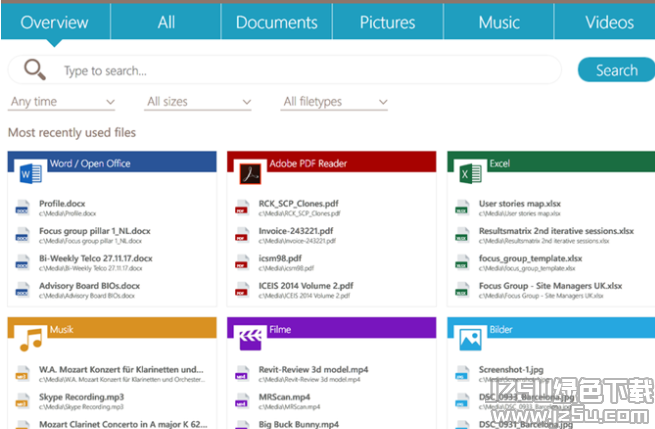Screen dimensions: 655x429
Task: Click file icon beside Bi-Weekly Telco 27.11.17.docx
Action: pos(22,263)
